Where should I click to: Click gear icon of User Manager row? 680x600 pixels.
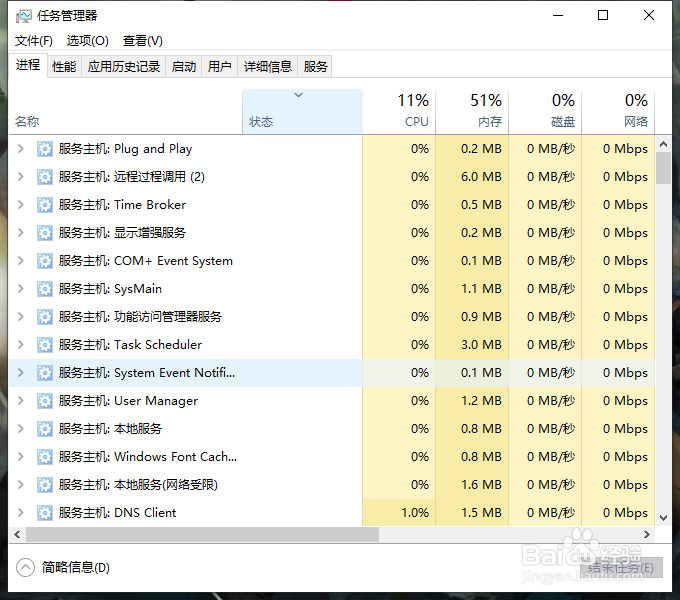pyautogui.click(x=45, y=401)
